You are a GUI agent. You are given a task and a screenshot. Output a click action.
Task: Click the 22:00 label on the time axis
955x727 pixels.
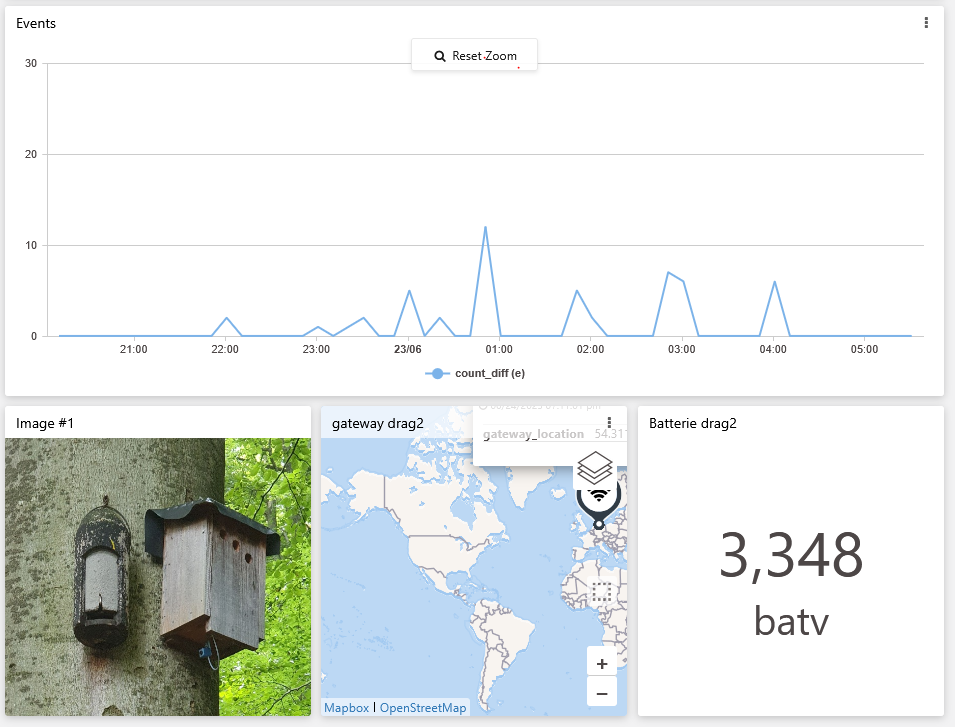tap(225, 349)
